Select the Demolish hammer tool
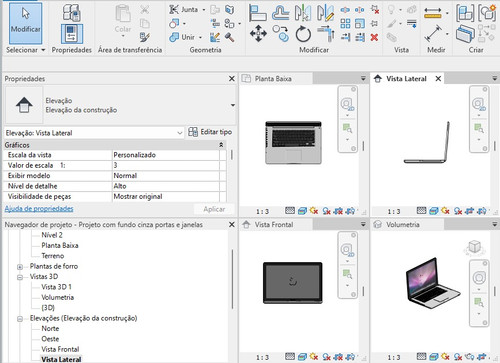The height and width of the screenshot is (363, 500). point(229,37)
